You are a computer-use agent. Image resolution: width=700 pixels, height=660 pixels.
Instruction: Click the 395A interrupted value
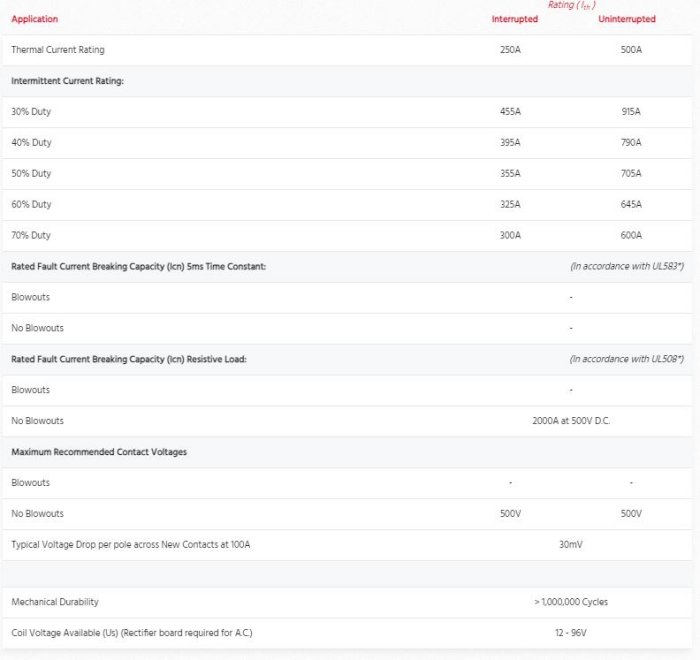click(x=510, y=143)
